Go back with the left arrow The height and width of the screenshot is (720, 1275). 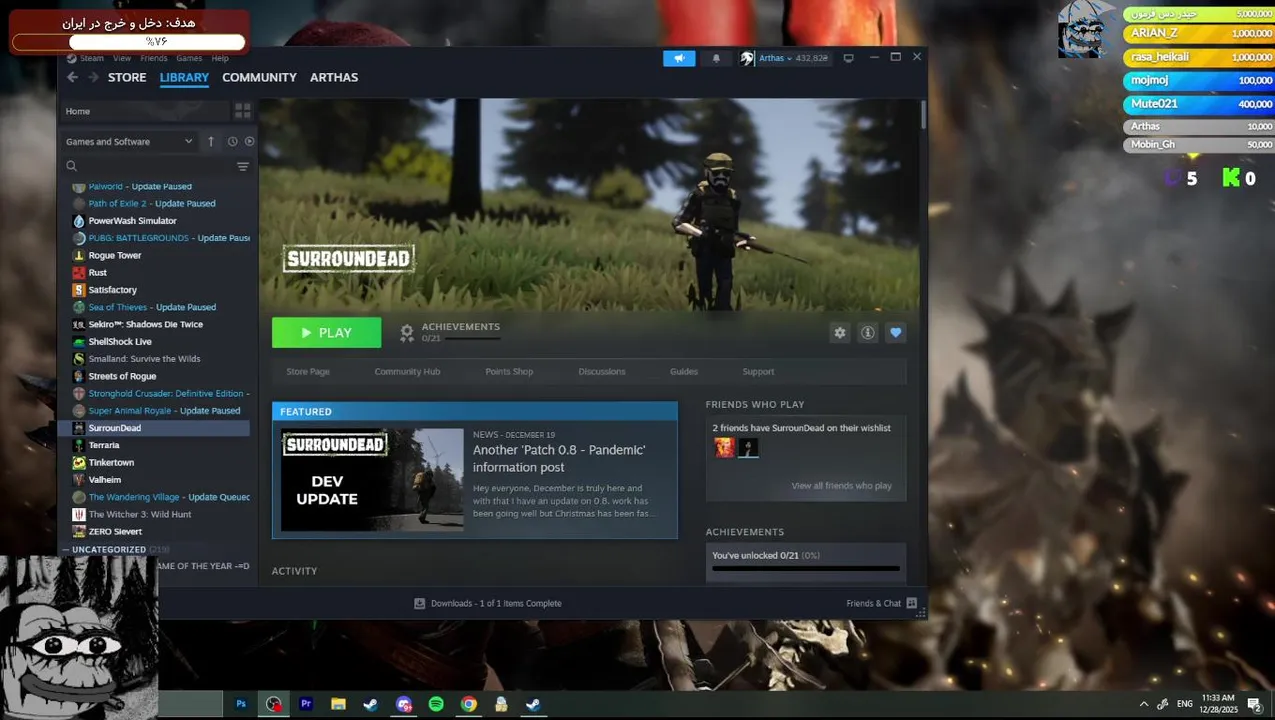point(72,77)
